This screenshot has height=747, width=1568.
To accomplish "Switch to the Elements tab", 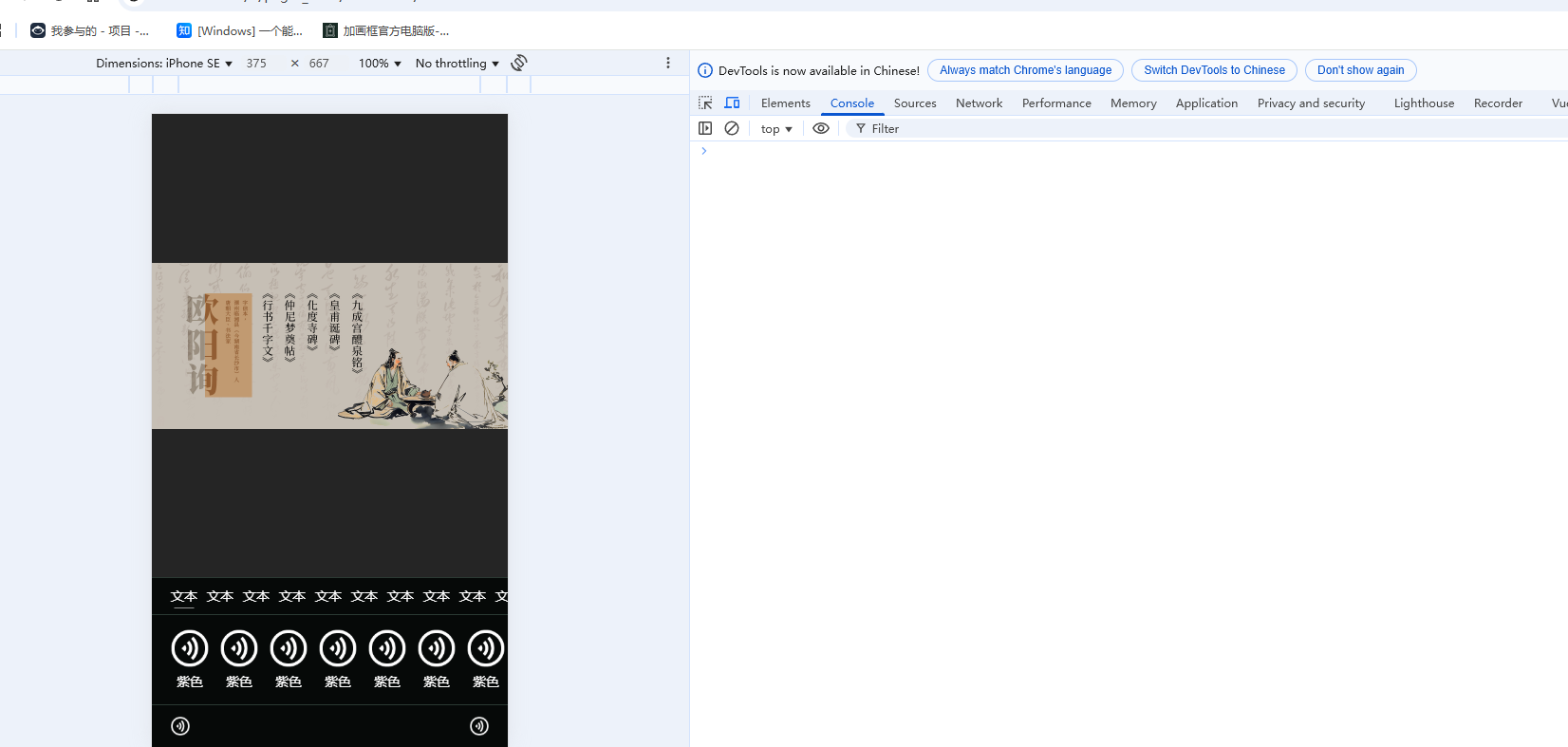I will click(786, 103).
